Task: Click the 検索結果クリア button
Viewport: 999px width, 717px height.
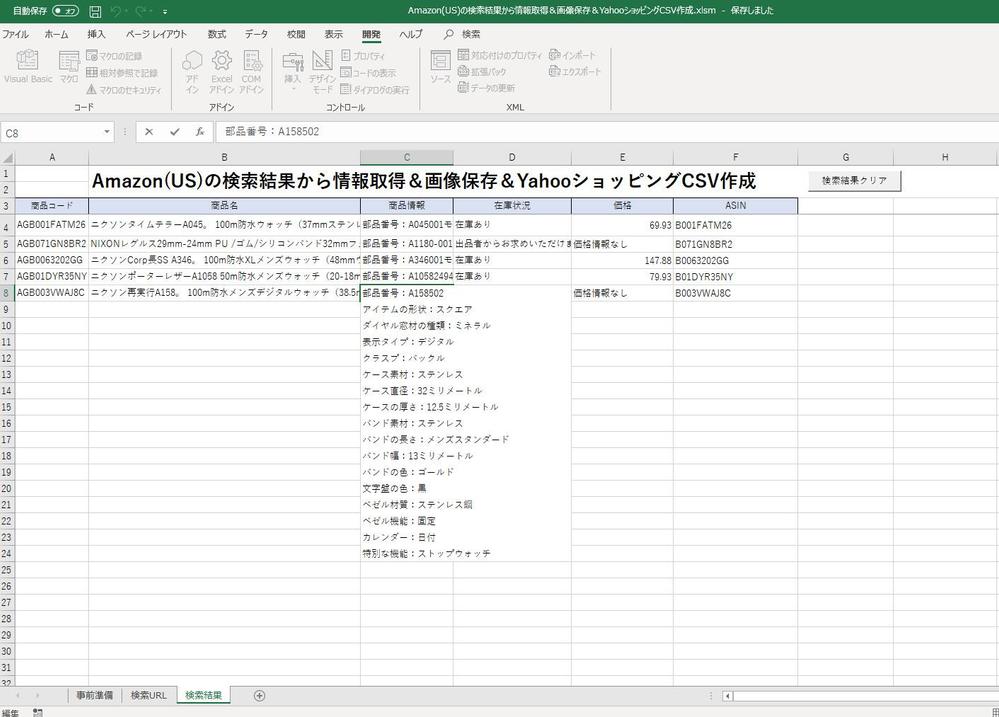Action: click(x=854, y=180)
